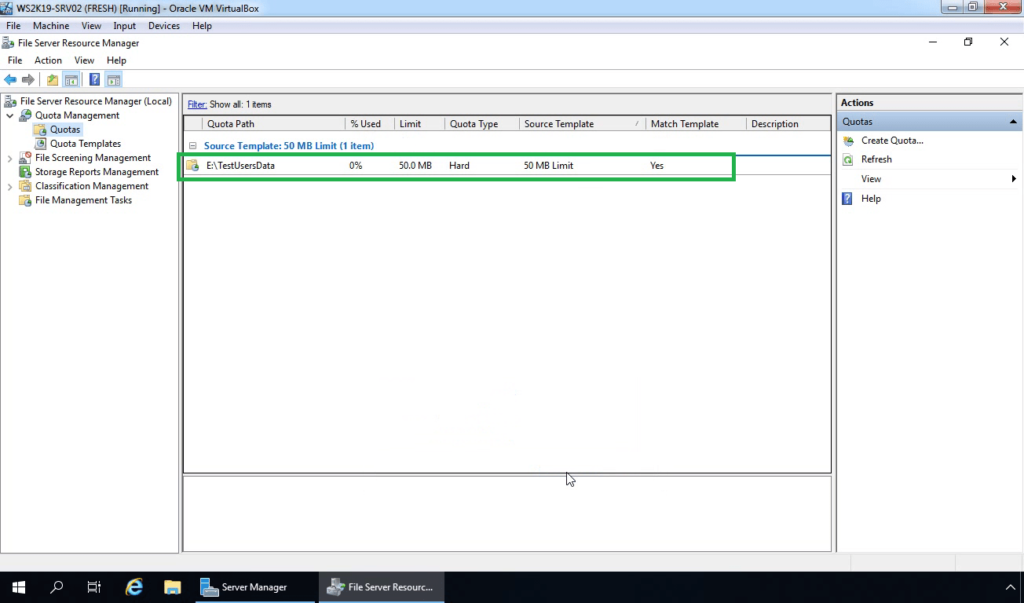
Task: Toggle the Show/Hide Action Pane icon
Action: tap(114, 80)
